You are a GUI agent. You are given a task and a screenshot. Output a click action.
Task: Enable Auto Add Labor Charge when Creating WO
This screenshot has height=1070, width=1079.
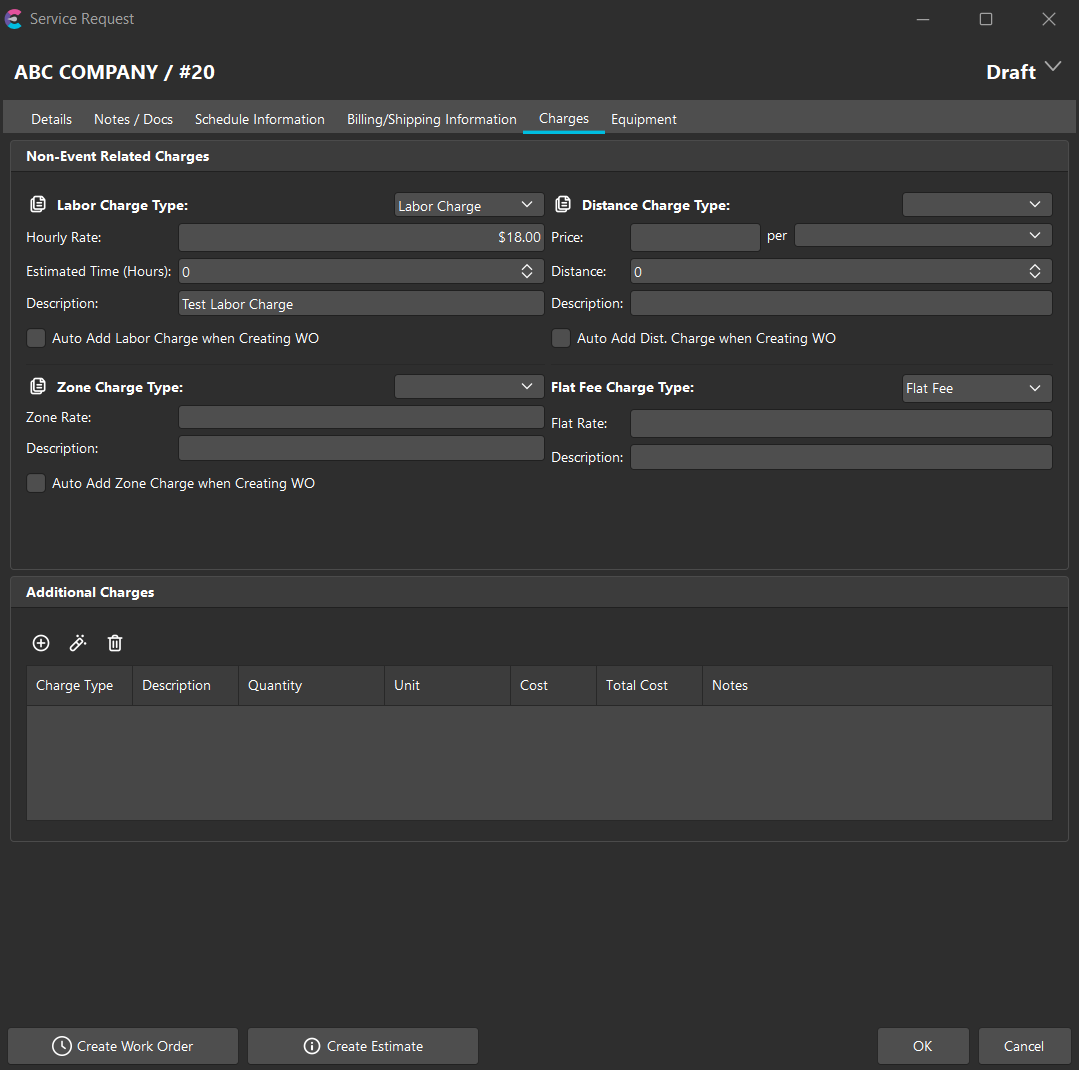pyautogui.click(x=36, y=338)
